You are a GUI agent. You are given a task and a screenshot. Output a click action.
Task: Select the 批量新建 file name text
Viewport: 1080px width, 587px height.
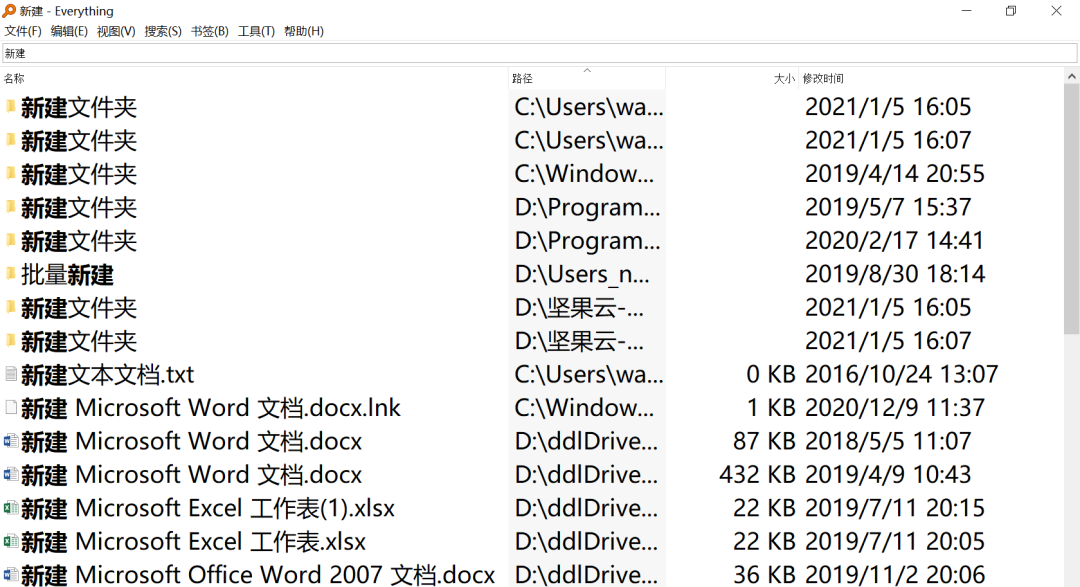pos(68,275)
